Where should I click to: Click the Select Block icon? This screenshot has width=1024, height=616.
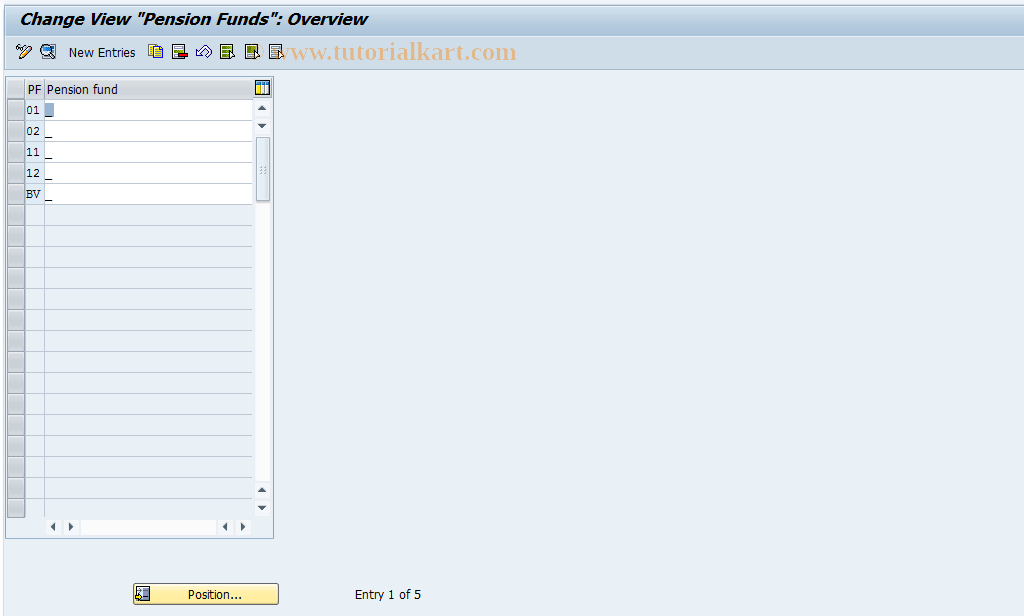pos(251,52)
